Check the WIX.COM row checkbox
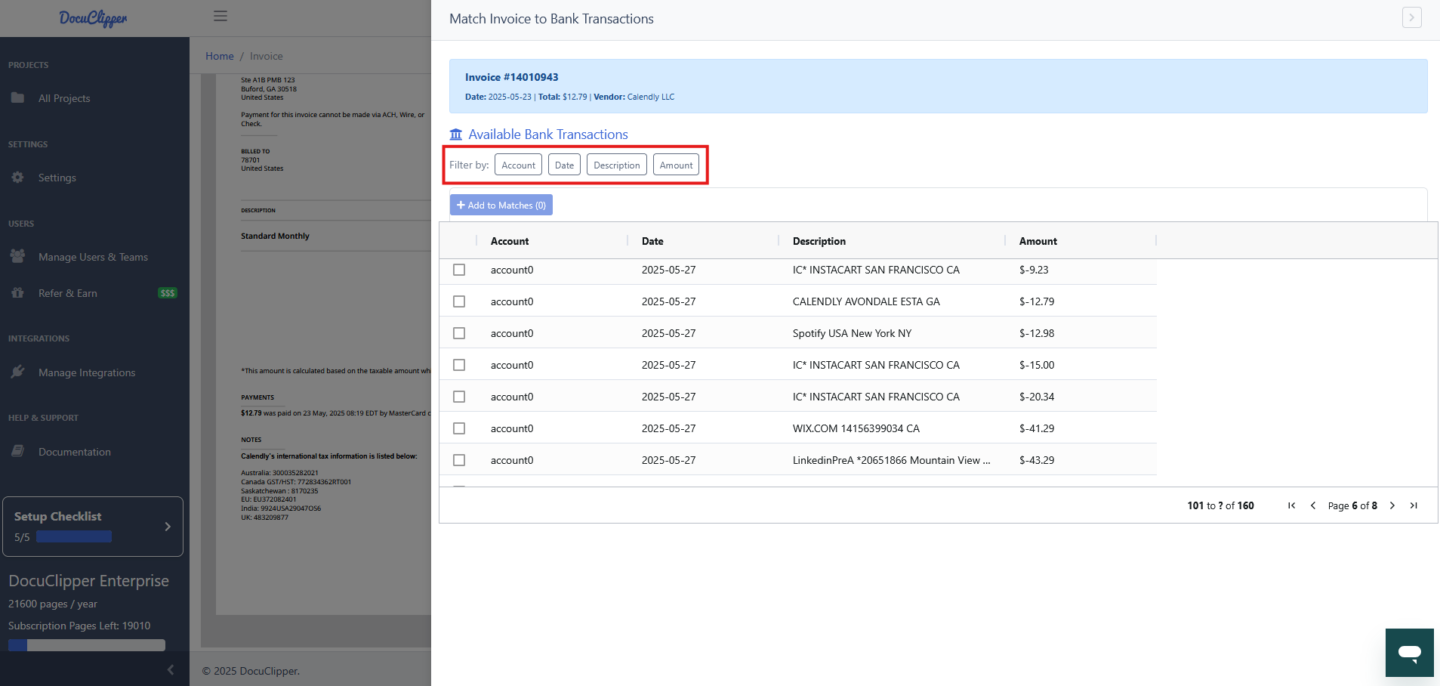This screenshot has width=1440, height=686. pos(459,428)
